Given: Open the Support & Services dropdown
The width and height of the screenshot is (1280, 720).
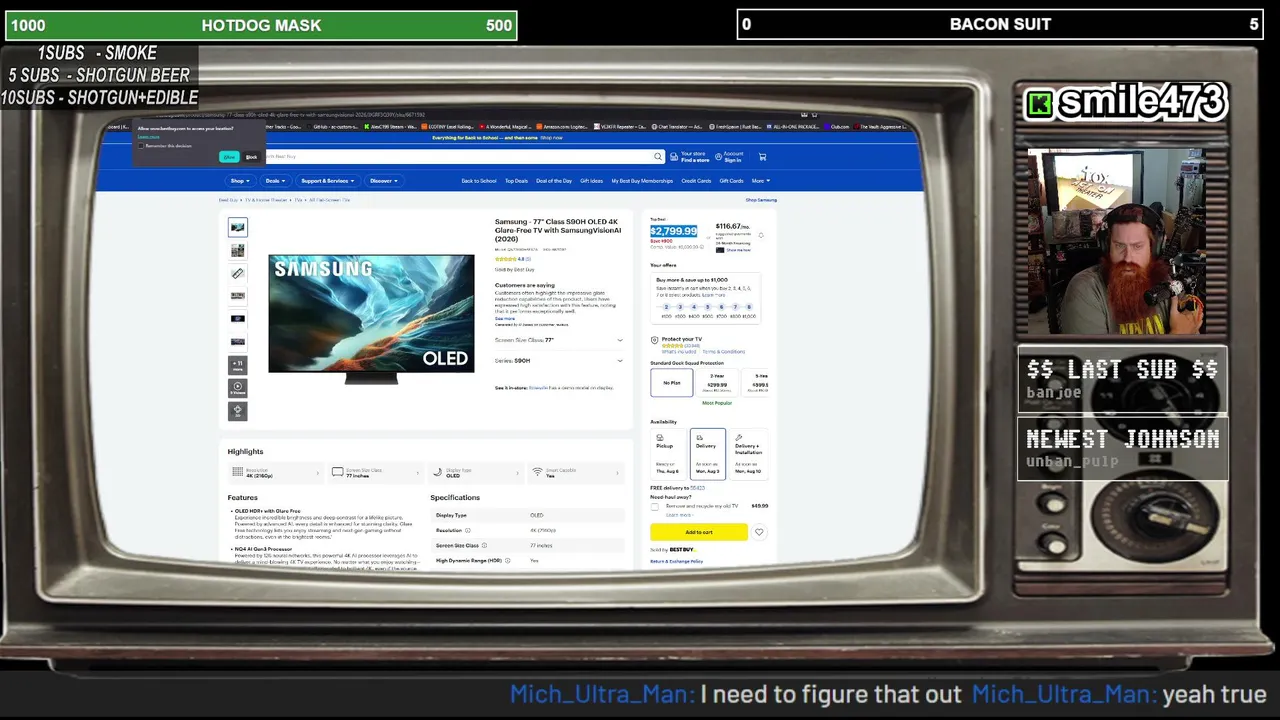Looking at the screenshot, I should [x=327, y=181].
